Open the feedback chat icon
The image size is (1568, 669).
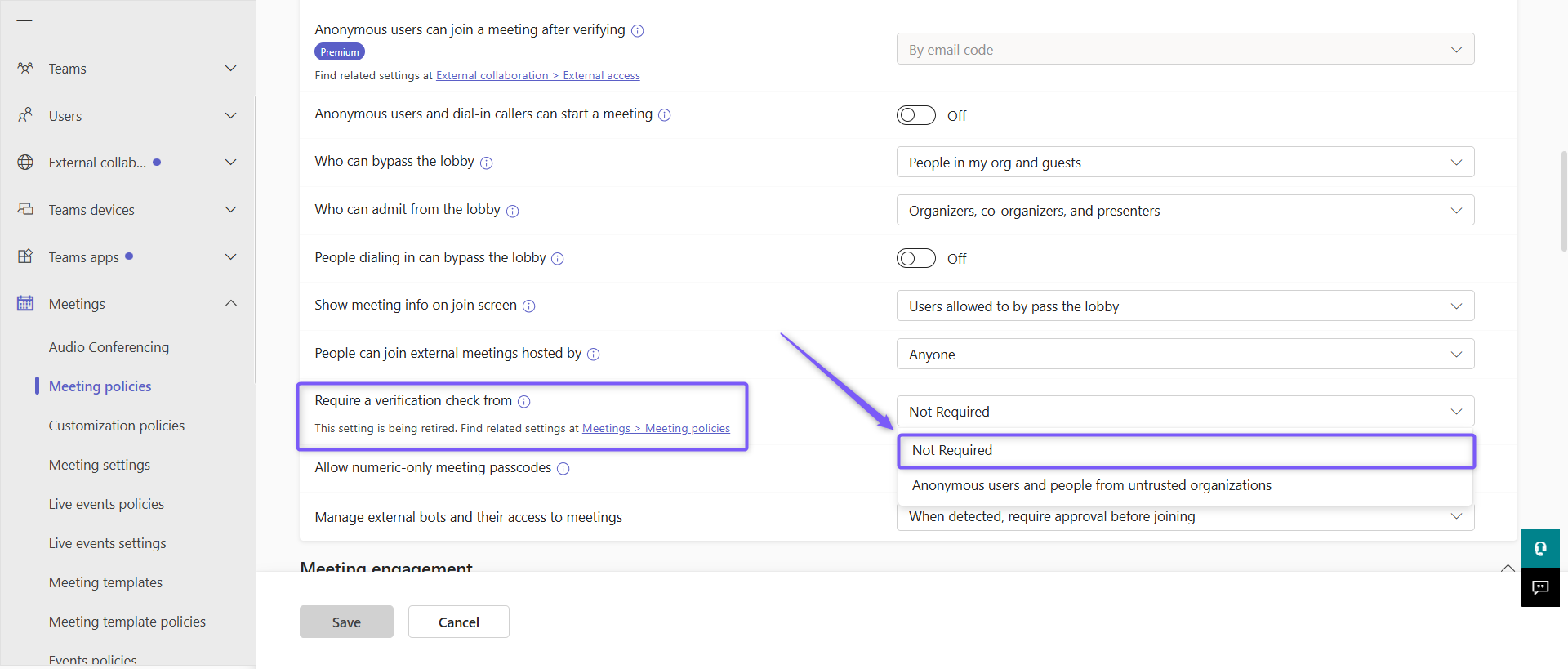[1540, 588]
